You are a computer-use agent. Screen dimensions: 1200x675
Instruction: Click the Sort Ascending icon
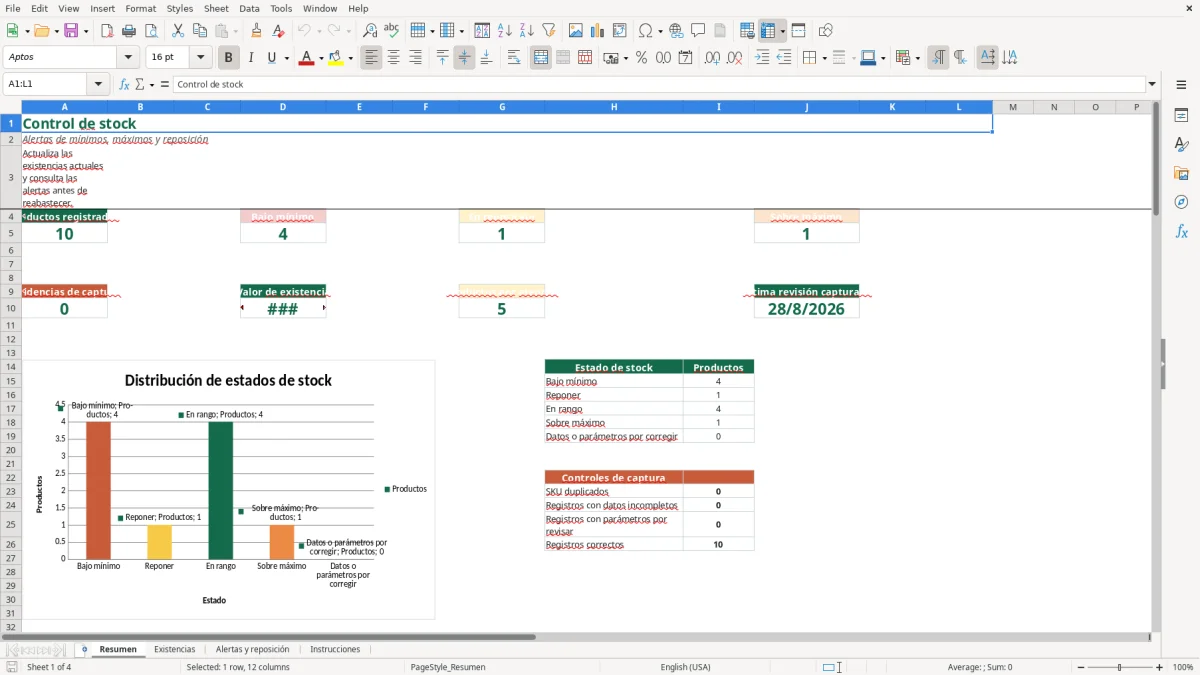pos(504,31)
